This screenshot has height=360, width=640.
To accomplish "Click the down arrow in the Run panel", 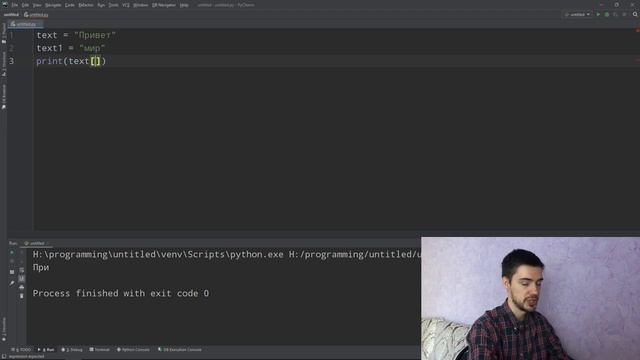I will (x=22, y=261).
